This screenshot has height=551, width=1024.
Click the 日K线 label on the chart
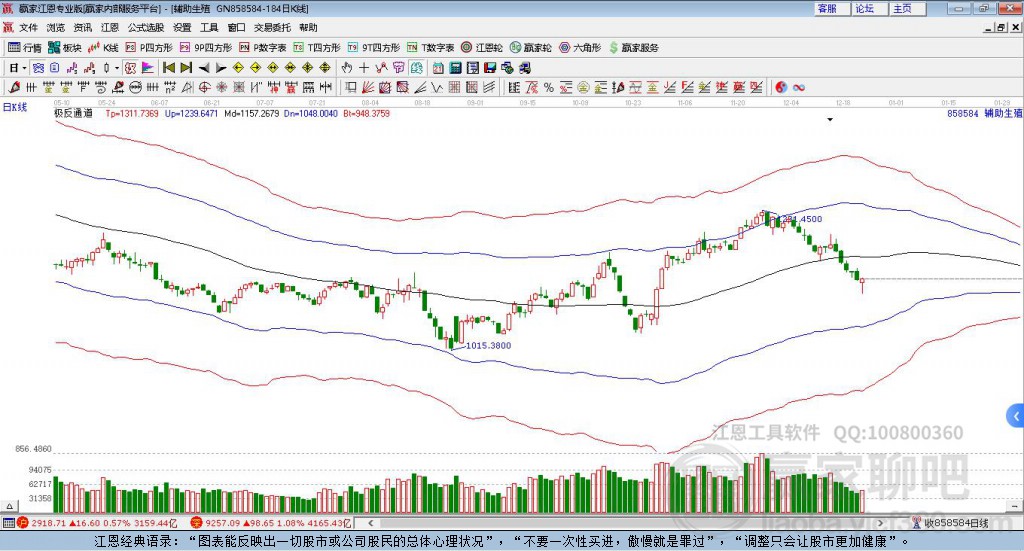coord(15,108)
